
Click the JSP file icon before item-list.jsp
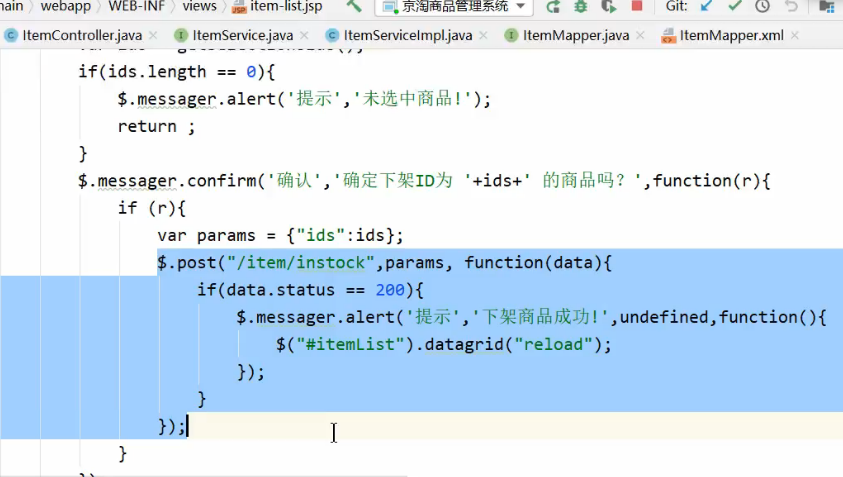pos(239,8)
